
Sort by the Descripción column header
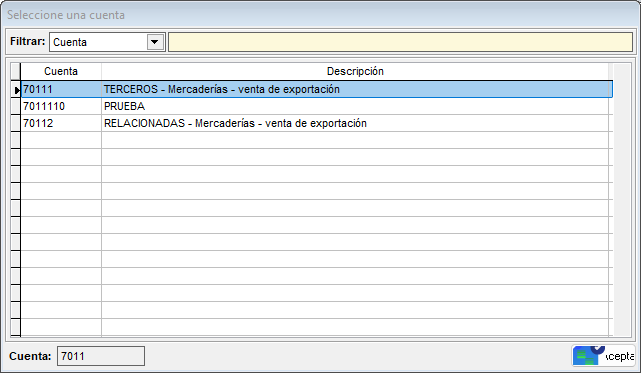355,71
